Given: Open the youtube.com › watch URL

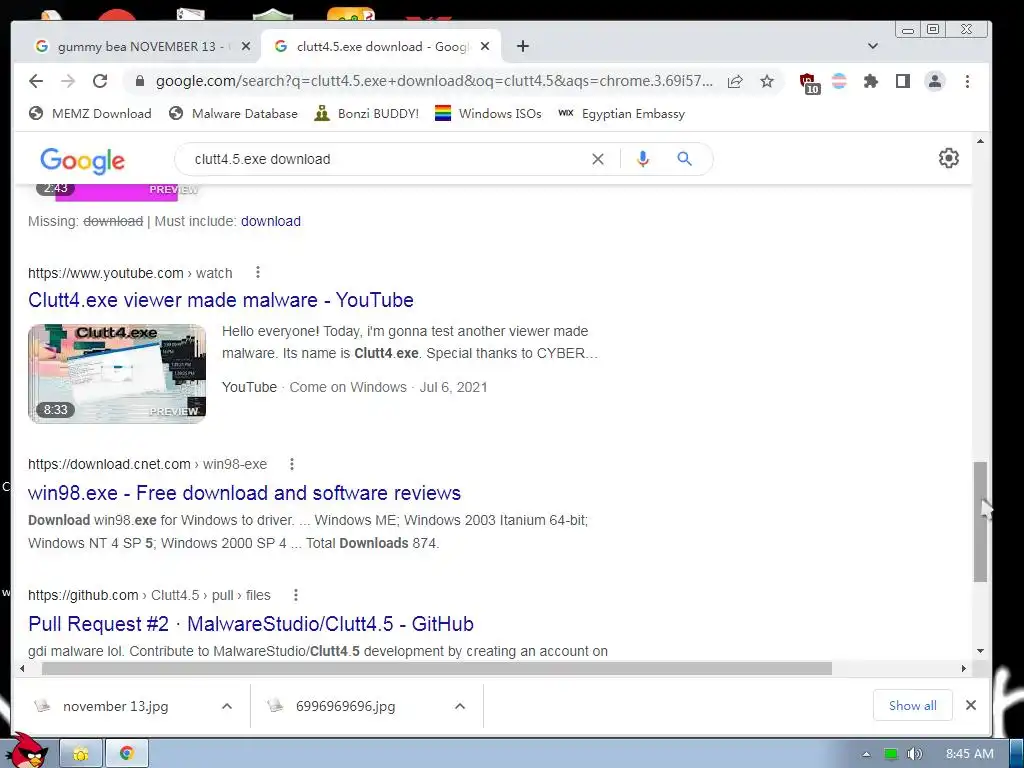Looking at the screenshot, I should (x=130, y=273).
